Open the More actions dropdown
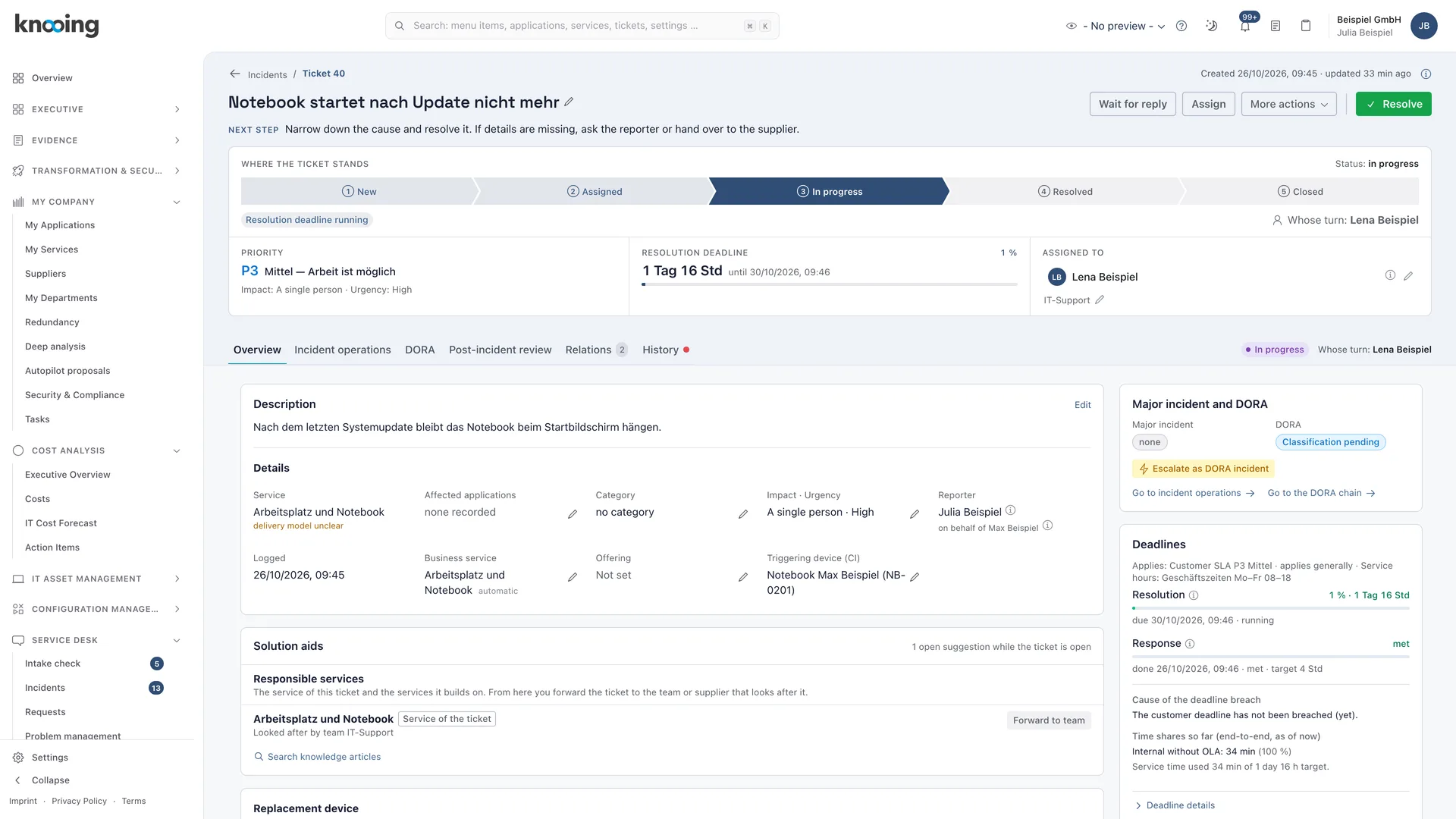1456x819 pixels. (1289, 104)
